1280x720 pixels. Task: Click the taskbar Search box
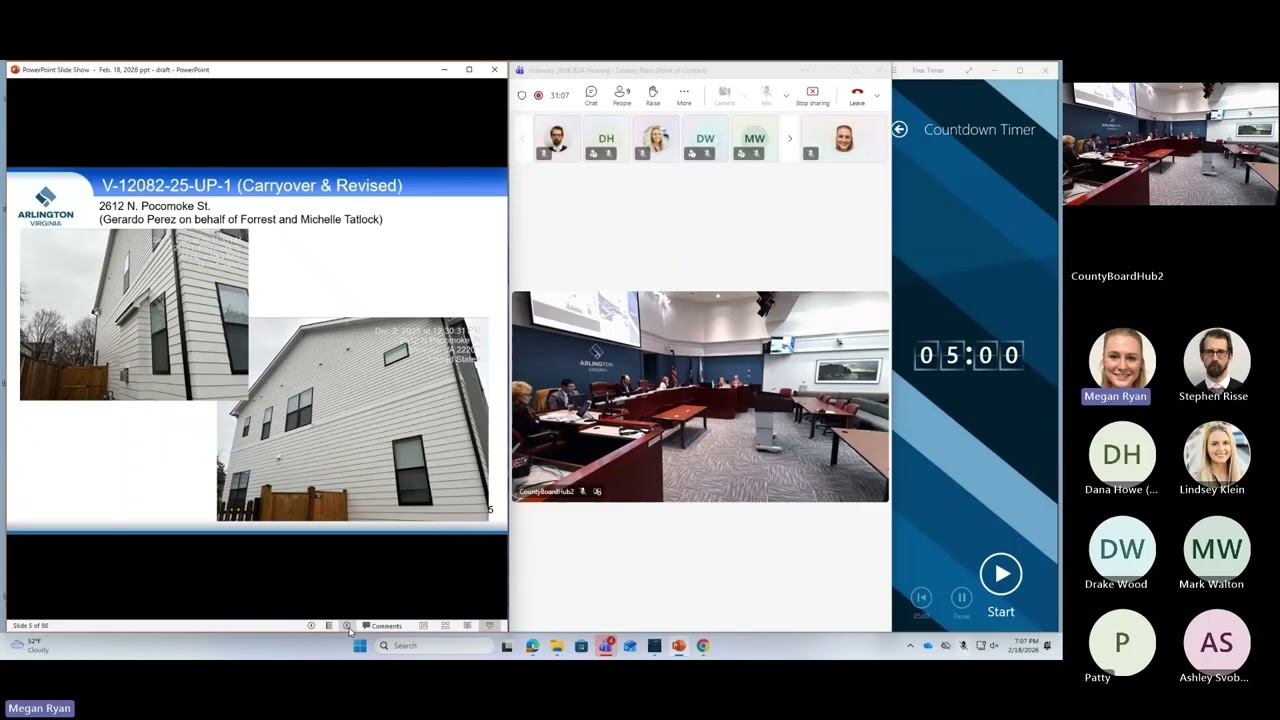pos(435,646)
